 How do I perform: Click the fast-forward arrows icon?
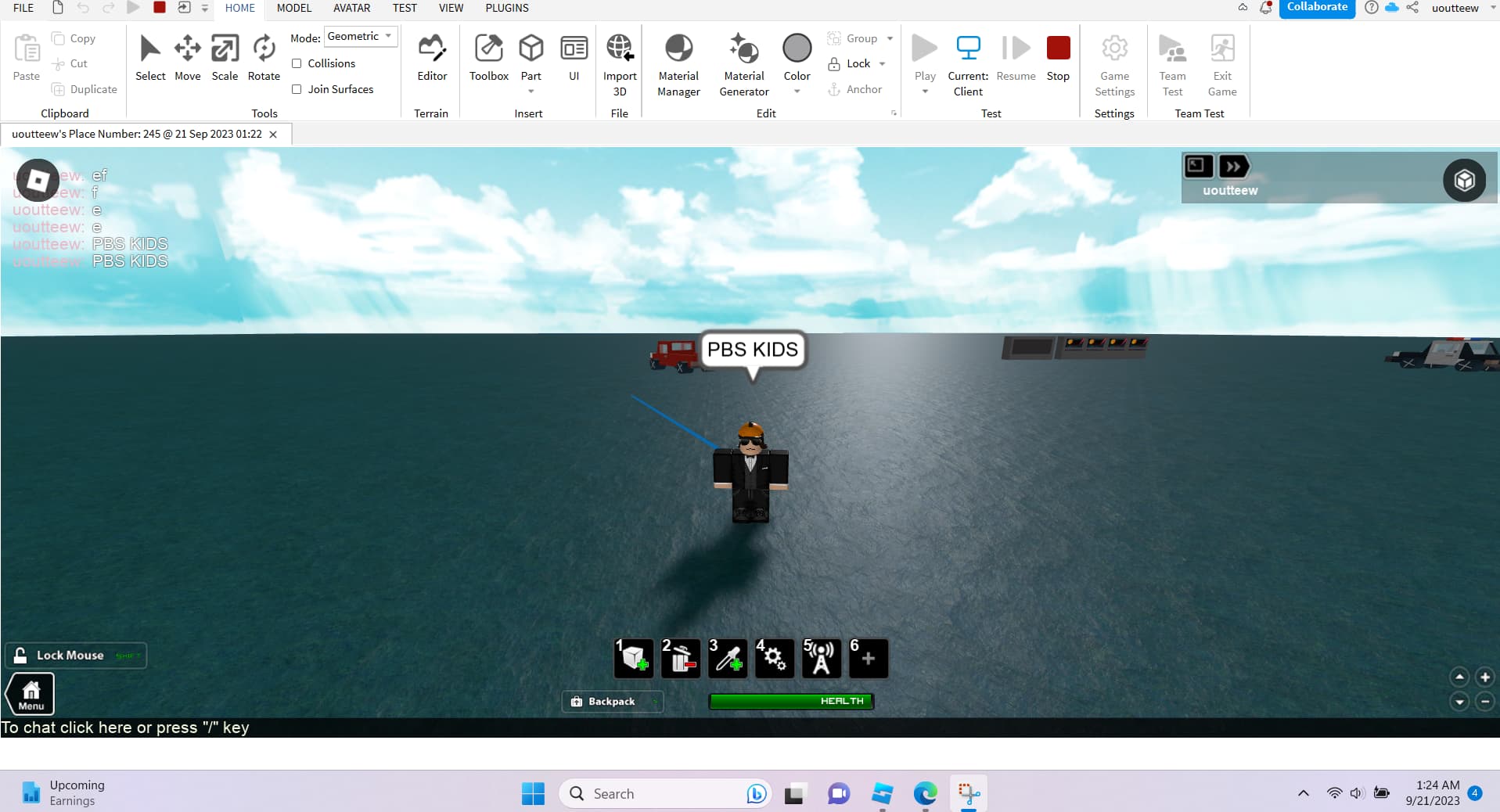coord(1234,166)
